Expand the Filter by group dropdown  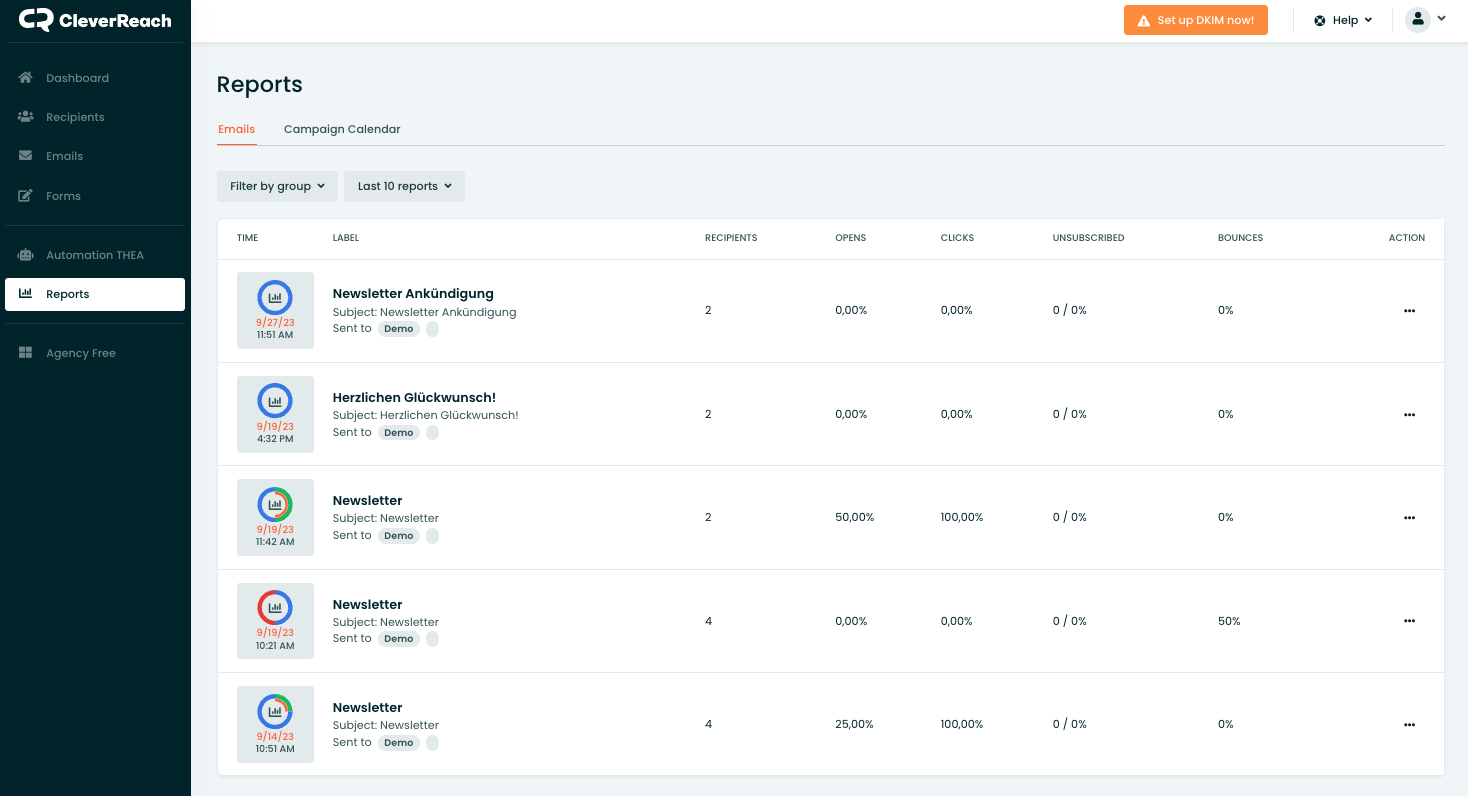tap(277, 186)
